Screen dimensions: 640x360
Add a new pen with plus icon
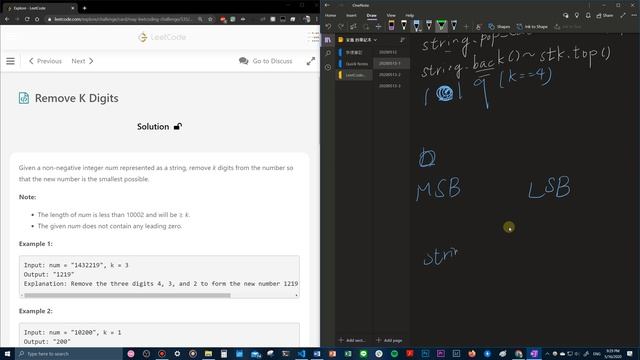click(x=466, y=27)
